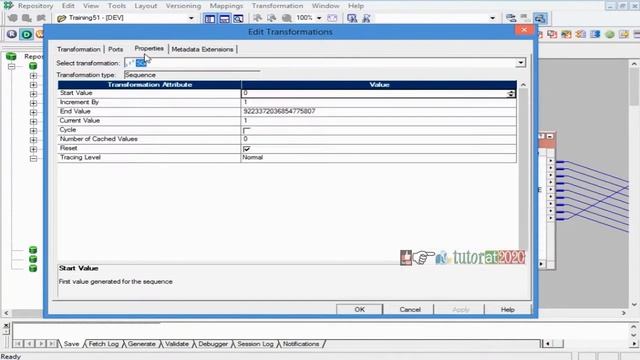Viewport: 640px width, 360px height.
Task: Click the green ball transformation icon in the right toolbar
Action: 610,34
